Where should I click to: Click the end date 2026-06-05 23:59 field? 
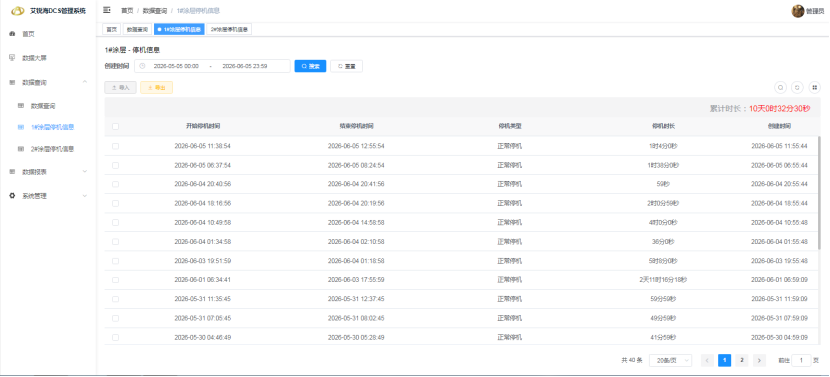click(x=245, y=66)
